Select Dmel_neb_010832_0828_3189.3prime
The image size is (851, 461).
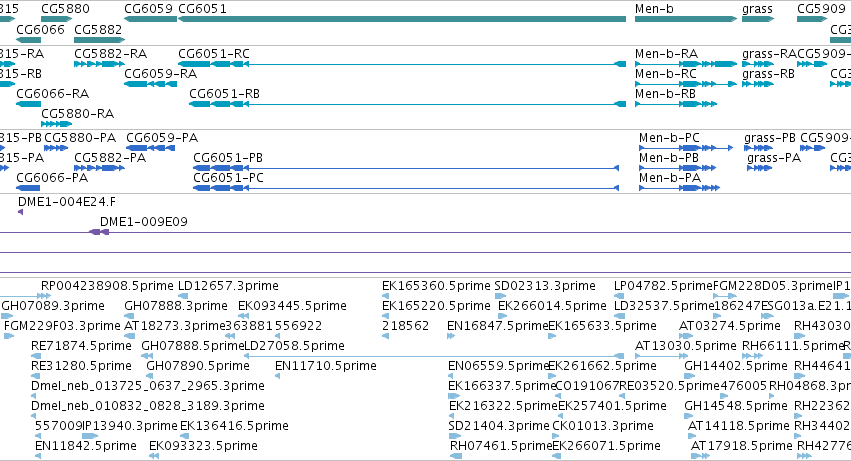tap(148, 407)
